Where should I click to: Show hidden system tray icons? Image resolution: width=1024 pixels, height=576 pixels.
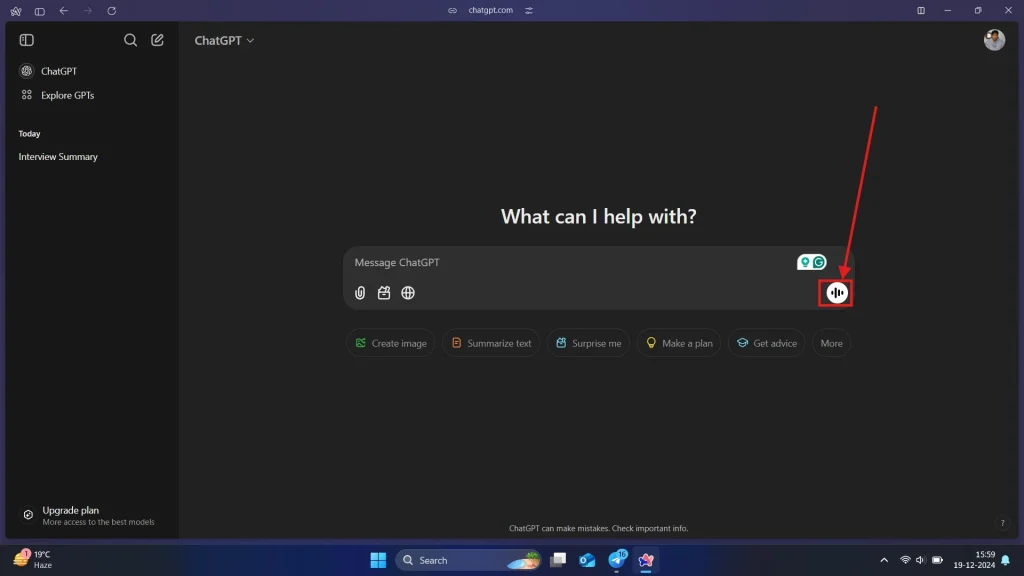tap(884, 560)
